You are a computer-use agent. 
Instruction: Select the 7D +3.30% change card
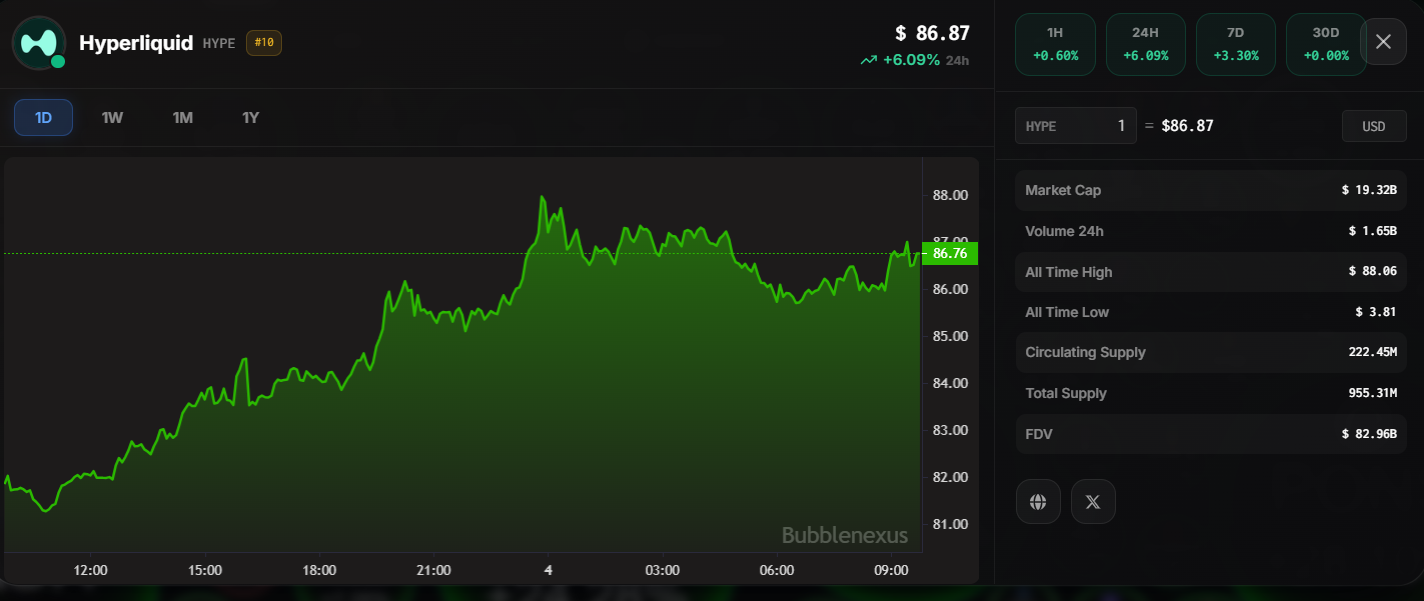[1236, 44]
